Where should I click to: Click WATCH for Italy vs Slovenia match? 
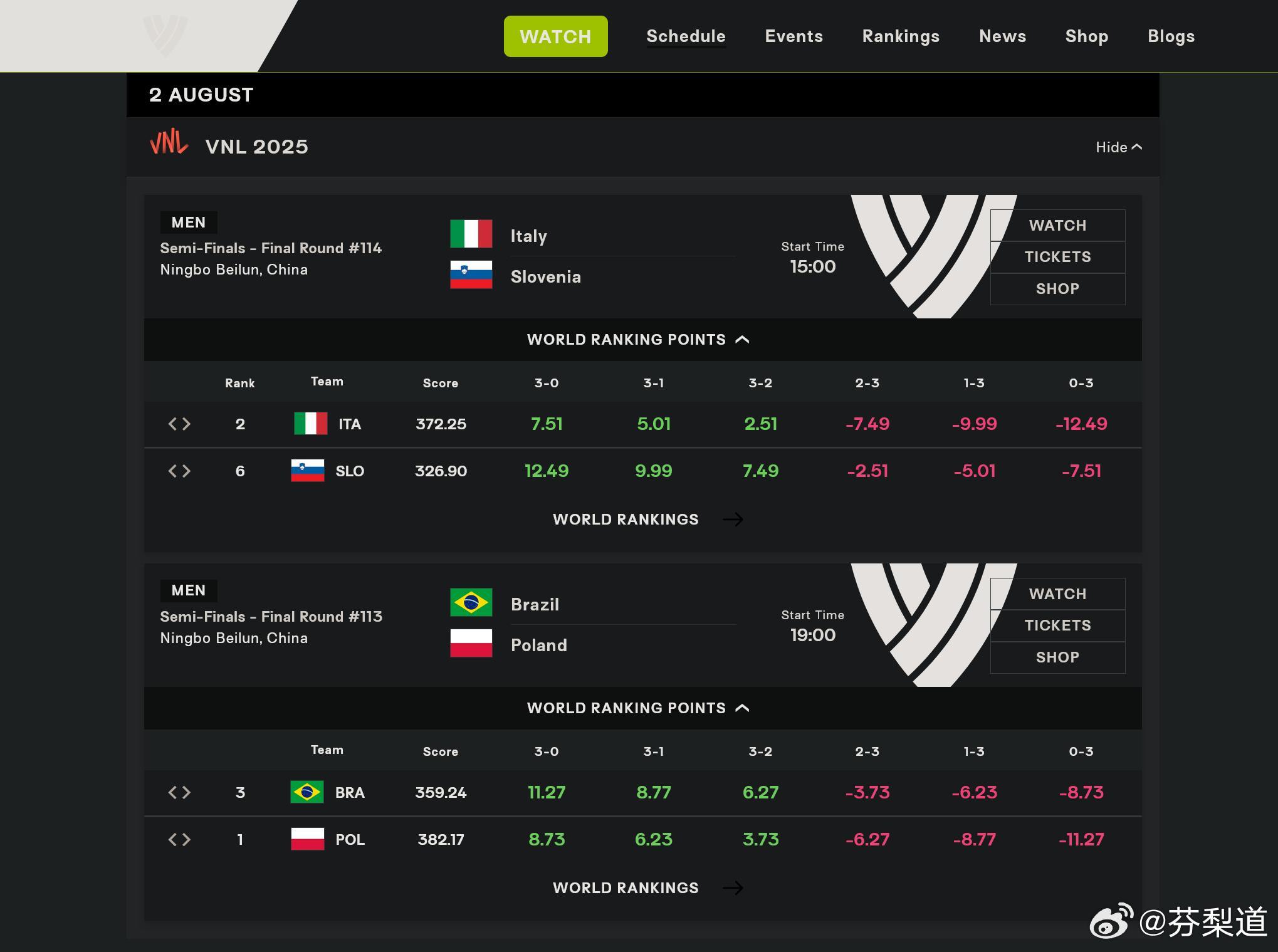1057,225
